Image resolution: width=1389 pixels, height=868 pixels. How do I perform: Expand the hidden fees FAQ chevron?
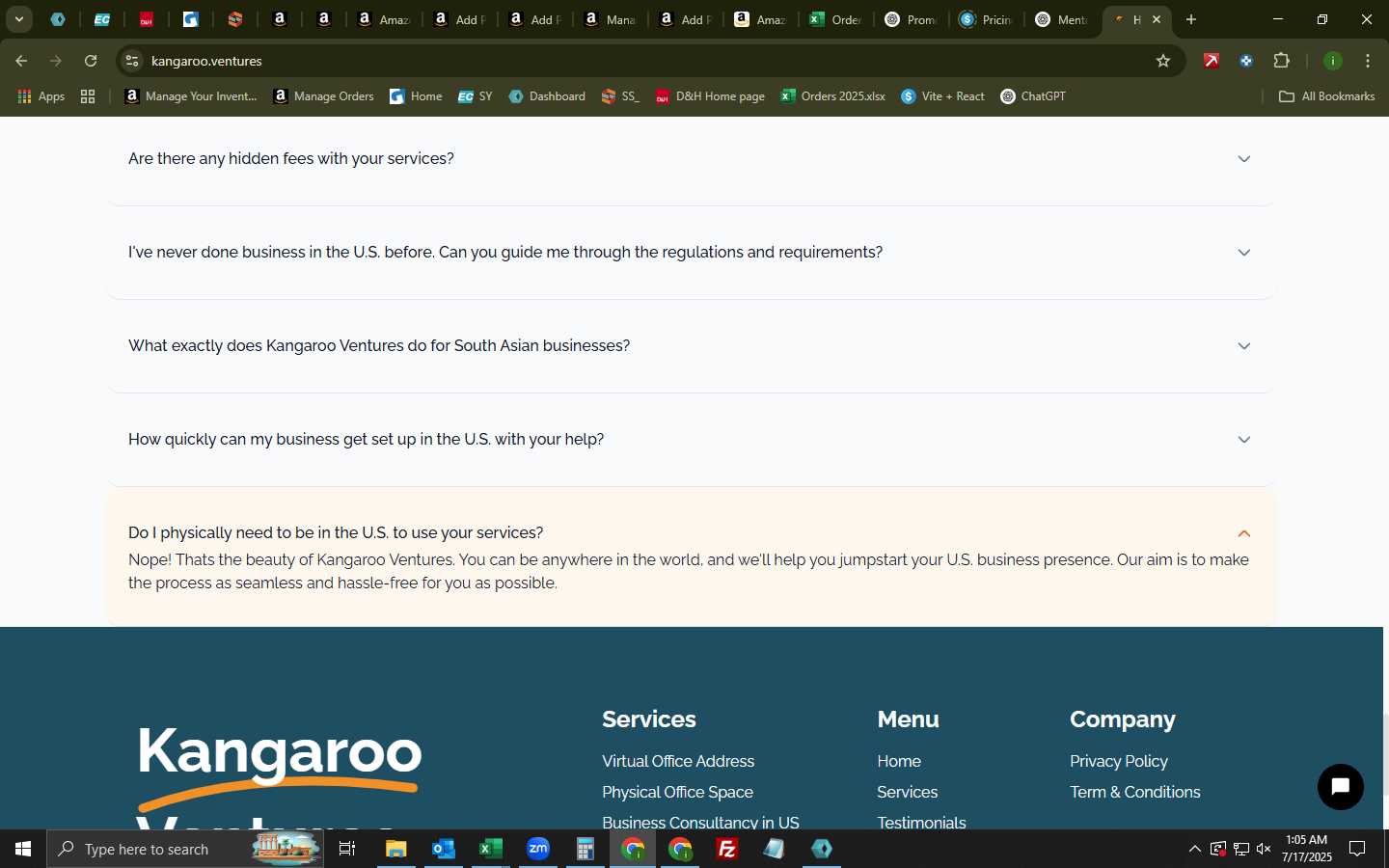tap(1243, 159)
